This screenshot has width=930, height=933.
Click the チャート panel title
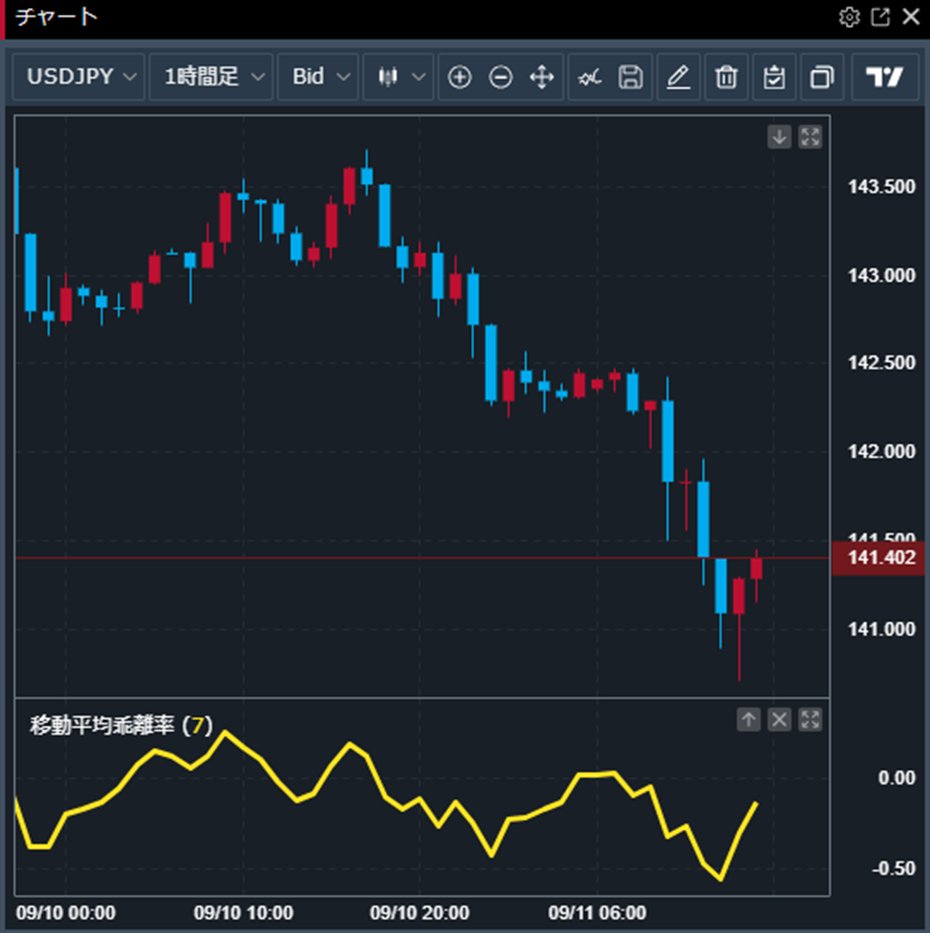click(x=57, y=17)
